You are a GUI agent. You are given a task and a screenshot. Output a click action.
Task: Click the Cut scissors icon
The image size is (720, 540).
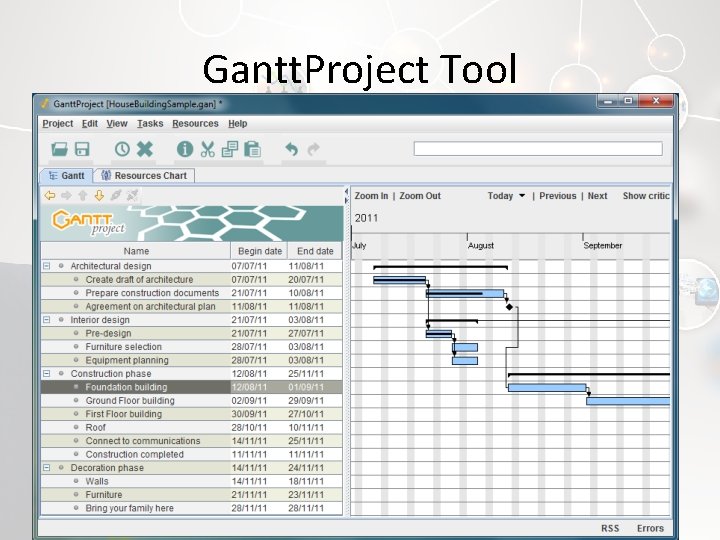click(x=208, y=149)
